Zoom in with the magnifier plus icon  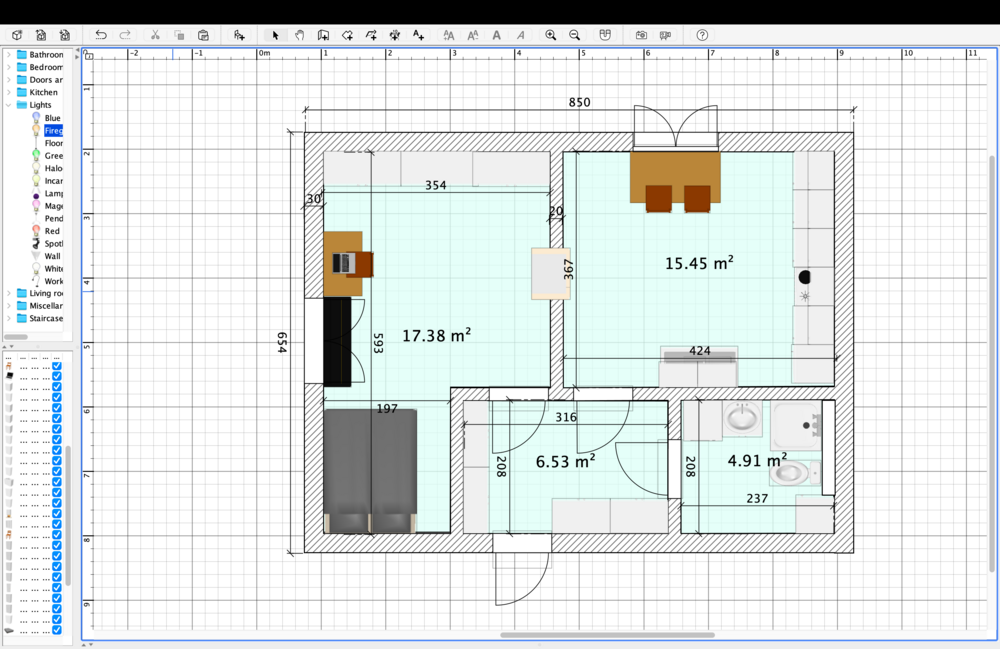coord(550,35)
